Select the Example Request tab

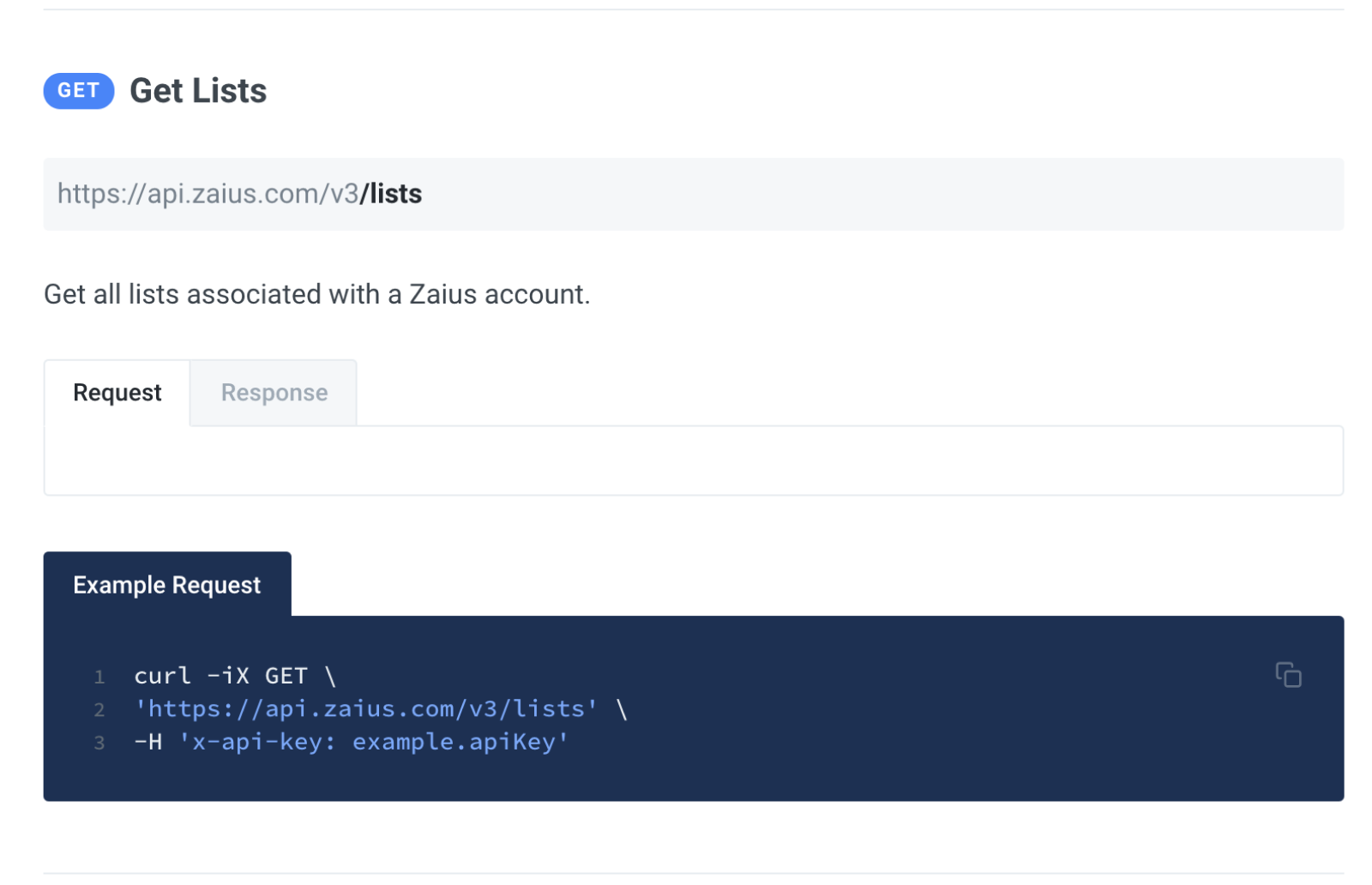pos(167,584)
